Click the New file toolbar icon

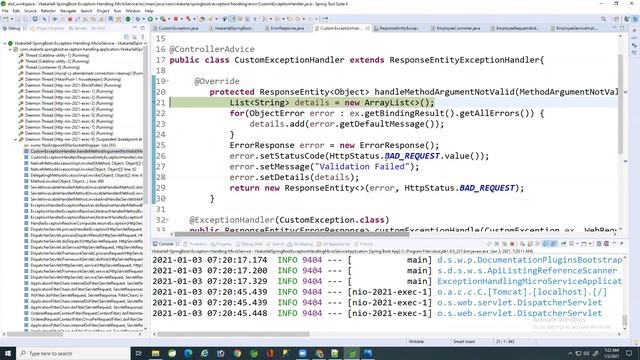pos(5,19)
